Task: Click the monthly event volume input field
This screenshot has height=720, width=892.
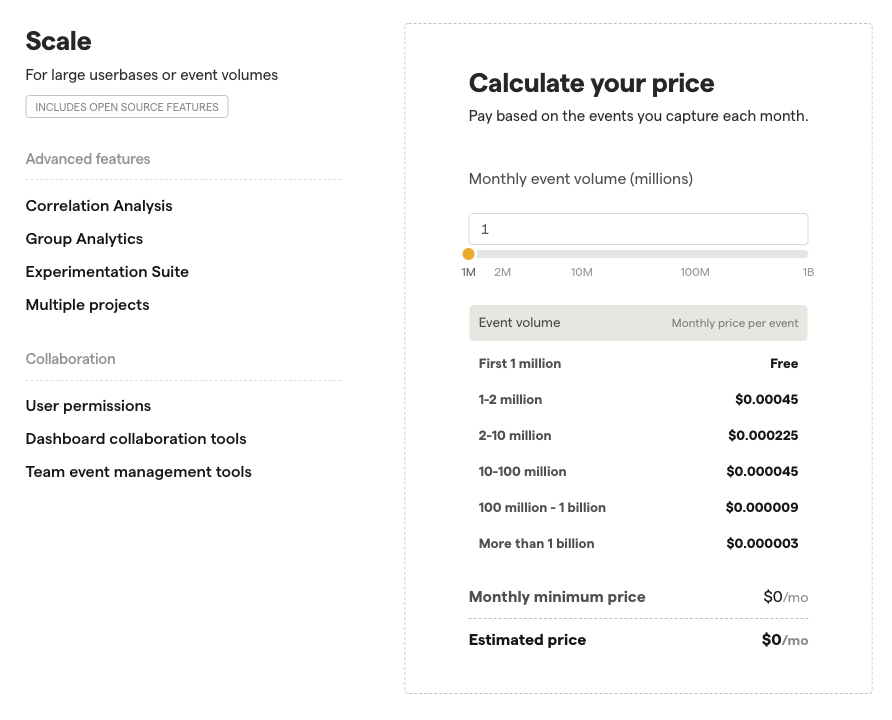Action: (637, 228)
